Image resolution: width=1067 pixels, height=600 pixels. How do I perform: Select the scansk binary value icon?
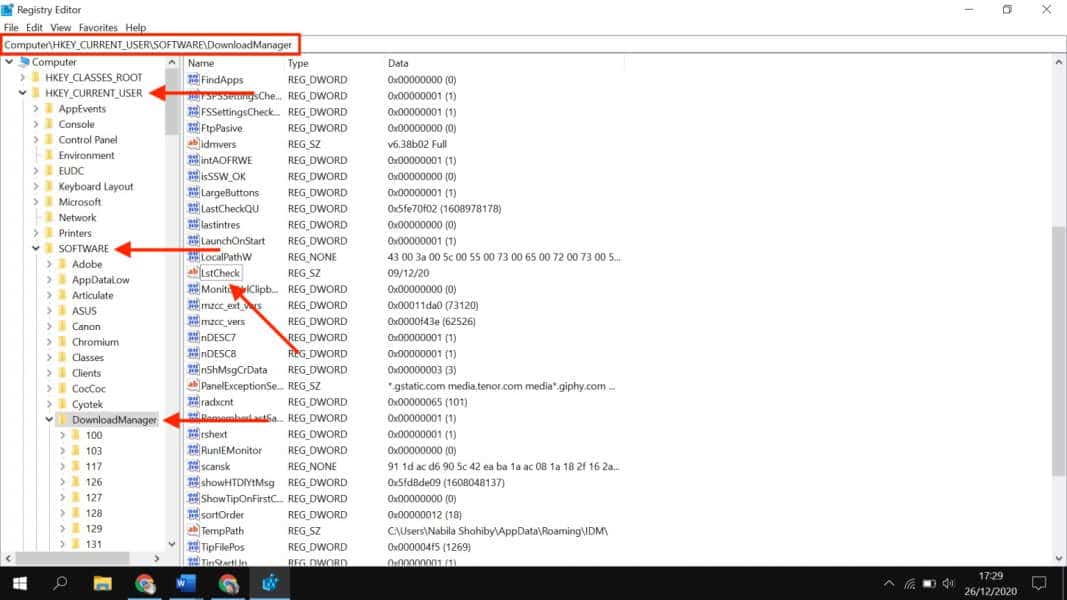click(193, 467)
